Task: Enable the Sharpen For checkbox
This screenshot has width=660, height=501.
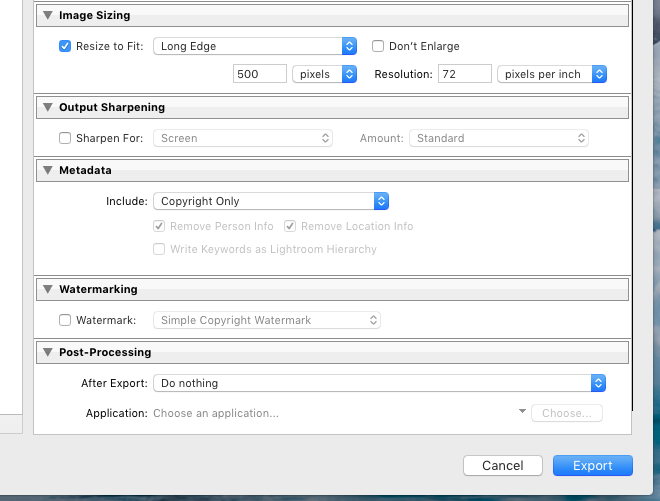Action: pyautogui.click(x=65, y=138)
